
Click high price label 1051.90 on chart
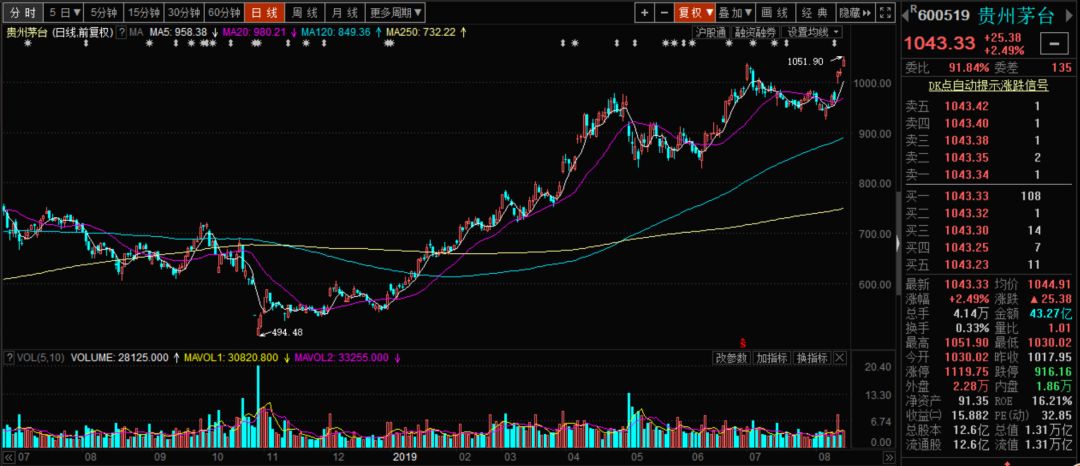pos(806,62)
